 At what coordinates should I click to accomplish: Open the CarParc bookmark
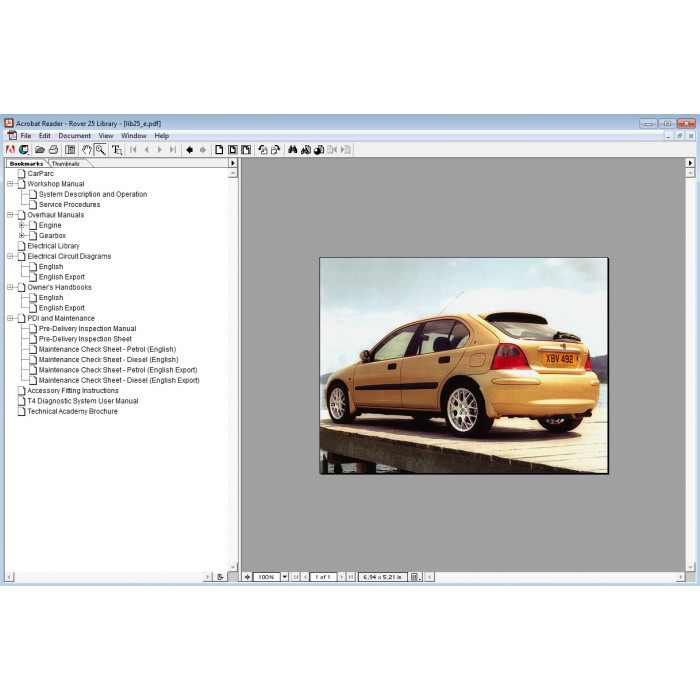pos(40,173)
